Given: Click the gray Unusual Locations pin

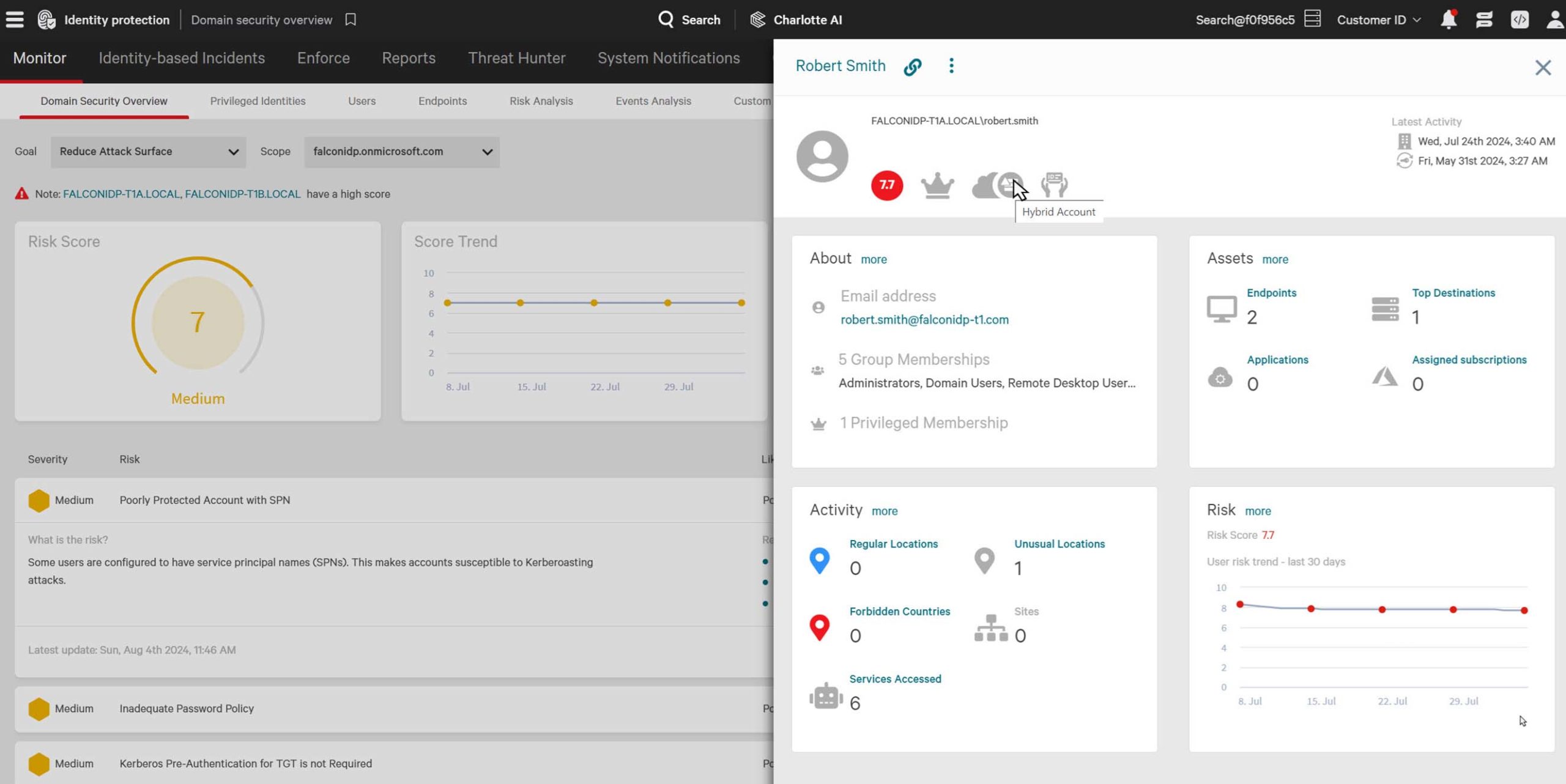Looking at the screenshot, I should (x=984, y=560).
